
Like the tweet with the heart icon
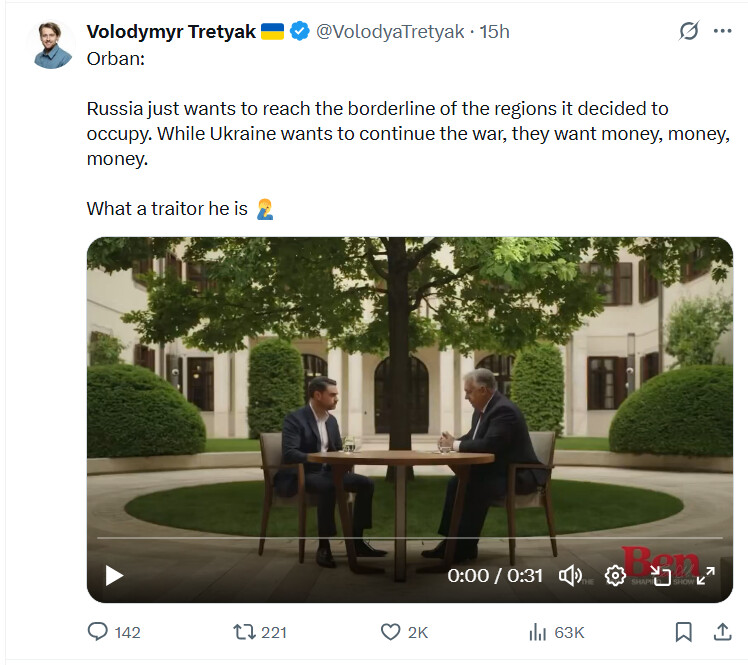pos(391,632)
